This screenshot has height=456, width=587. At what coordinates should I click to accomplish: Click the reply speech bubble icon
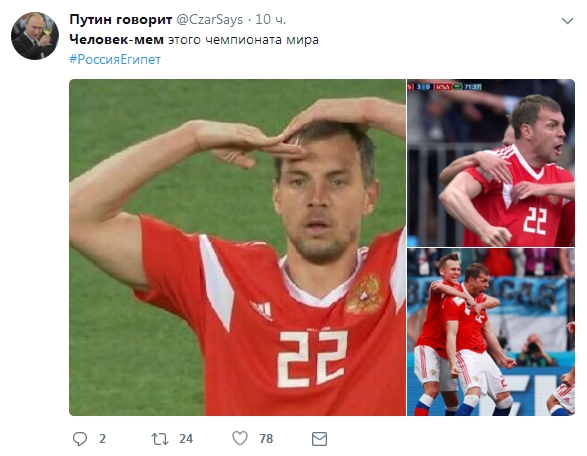79,438
